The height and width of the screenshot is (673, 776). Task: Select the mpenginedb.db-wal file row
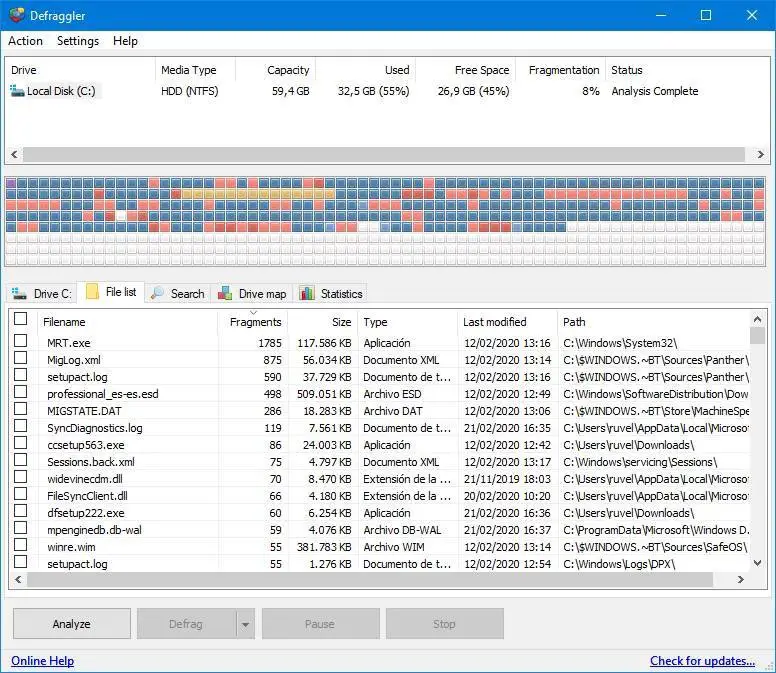(381, 530)
